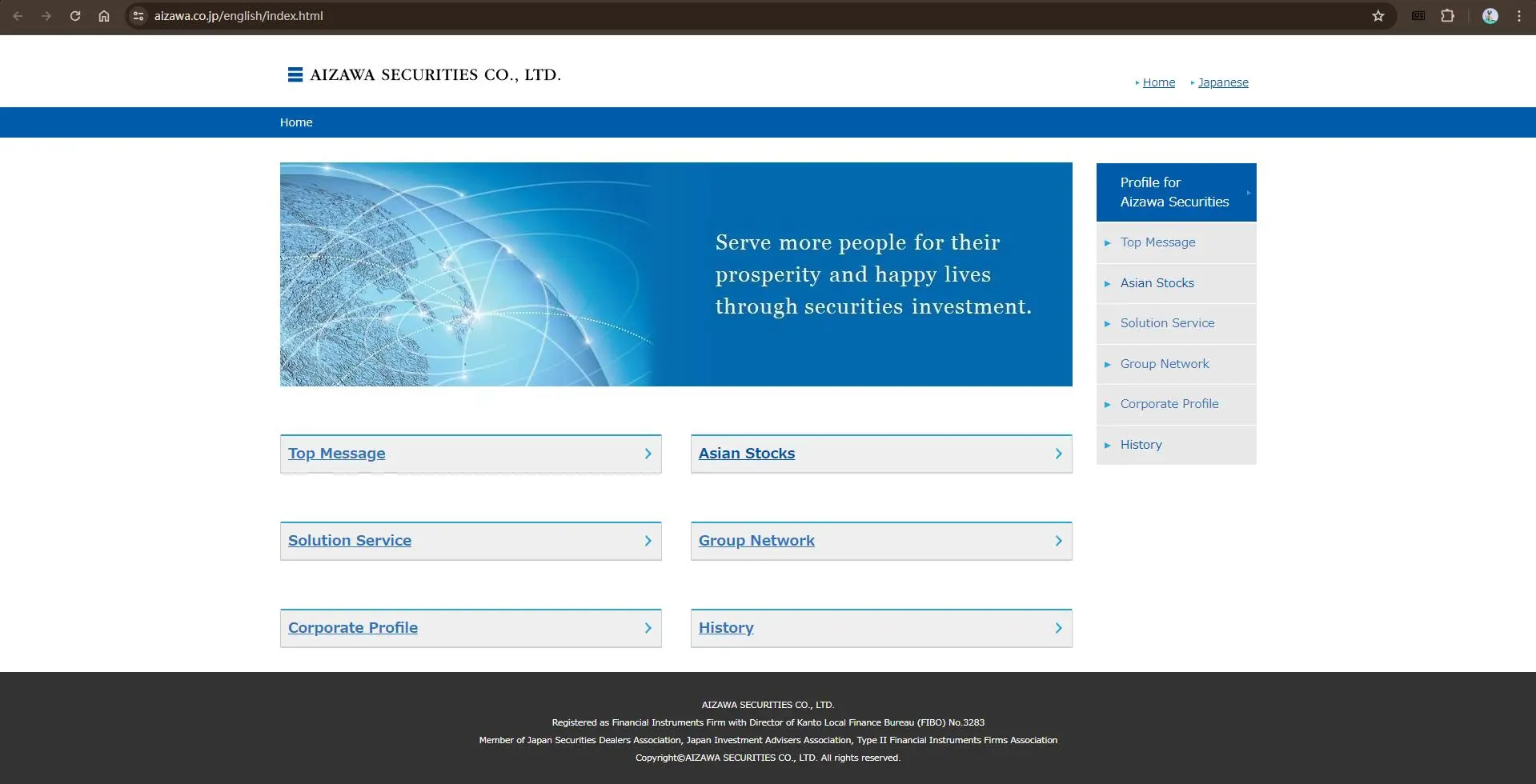Select Top Message in the sidebar
The image size is (1536, 784).
(1177, 242)
